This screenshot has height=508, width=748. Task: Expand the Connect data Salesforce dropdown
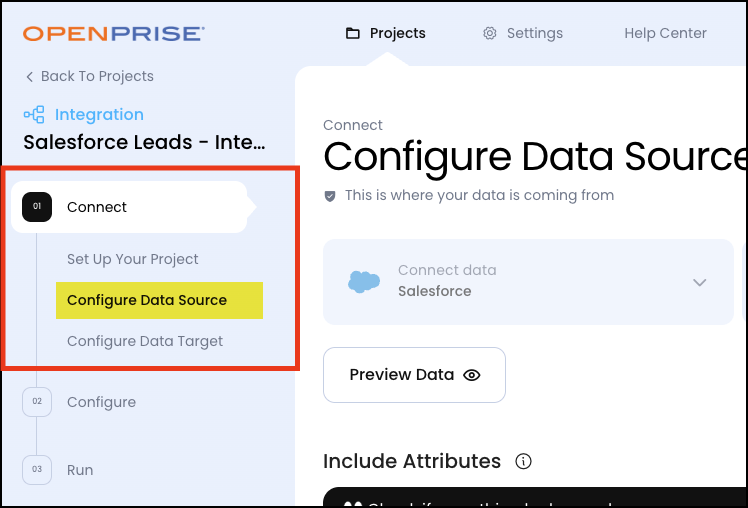point(699,282)
